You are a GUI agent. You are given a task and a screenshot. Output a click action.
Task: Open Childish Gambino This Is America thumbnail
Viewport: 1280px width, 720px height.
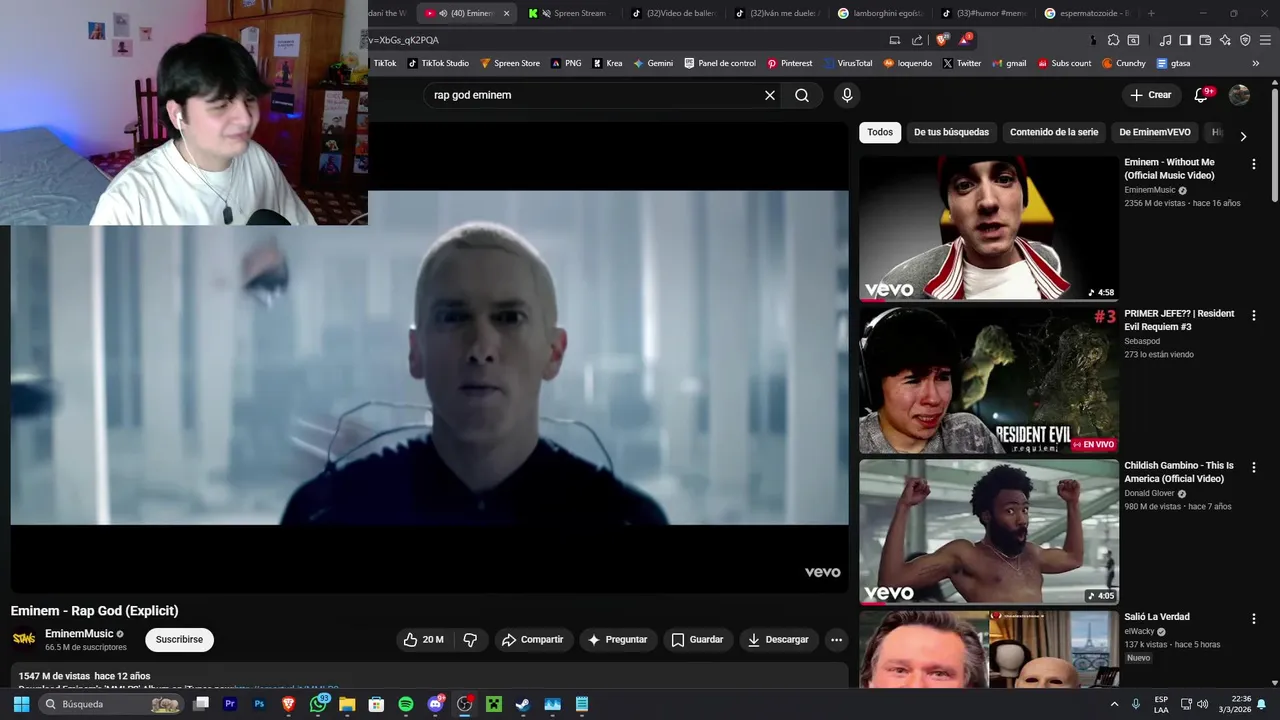[x=989, y=532]
